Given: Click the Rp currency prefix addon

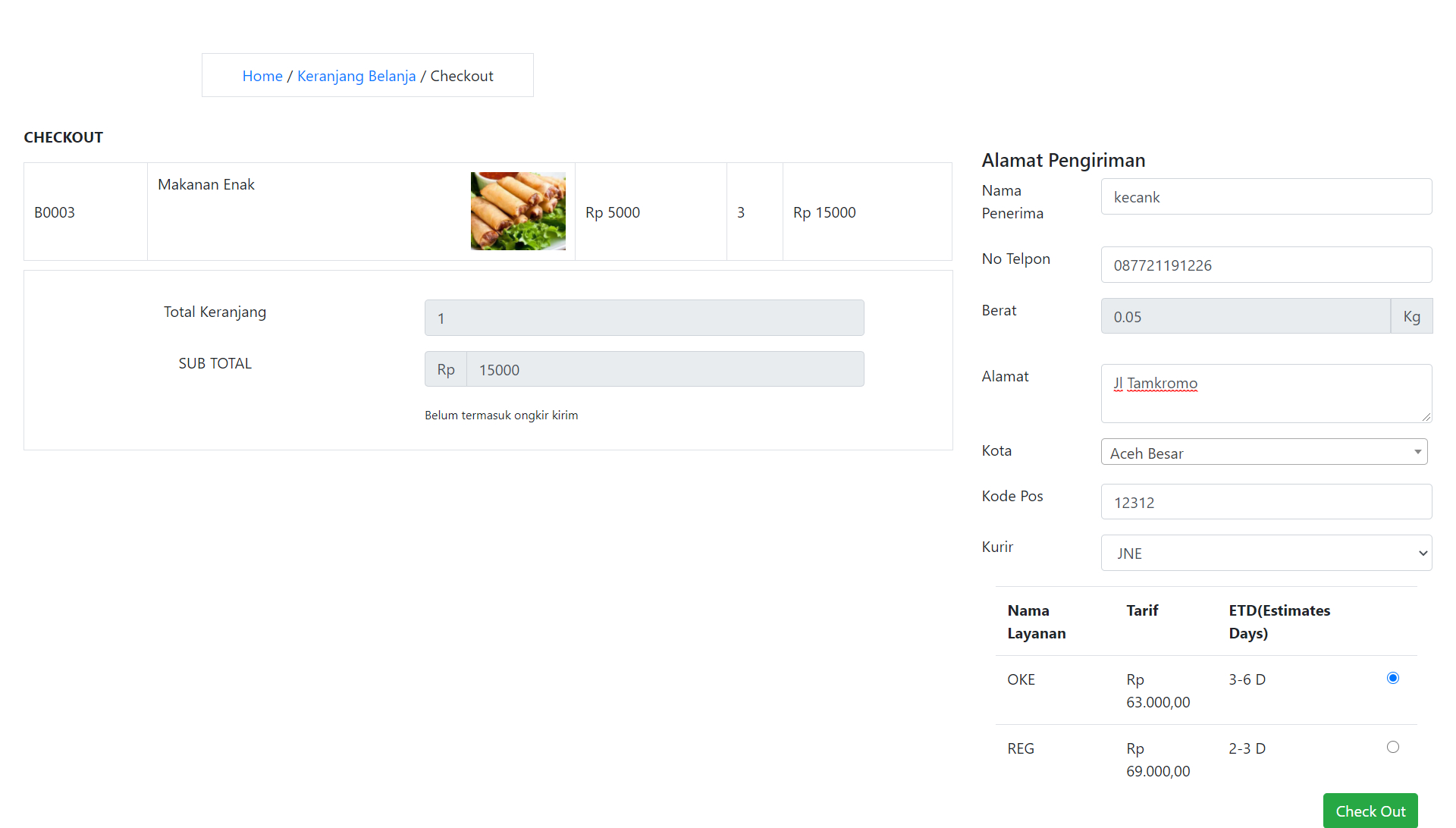Looking at the screenshot, I should pos(446,369).
